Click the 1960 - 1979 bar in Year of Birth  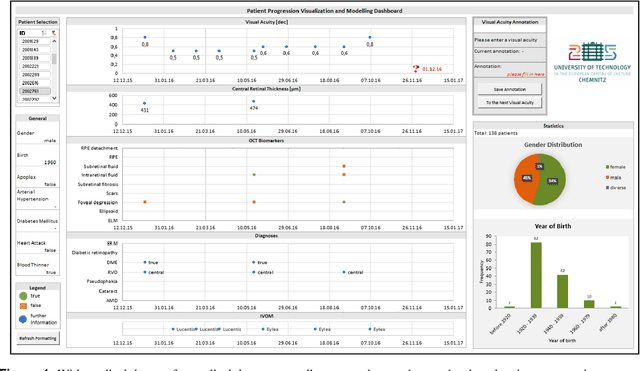589,304
